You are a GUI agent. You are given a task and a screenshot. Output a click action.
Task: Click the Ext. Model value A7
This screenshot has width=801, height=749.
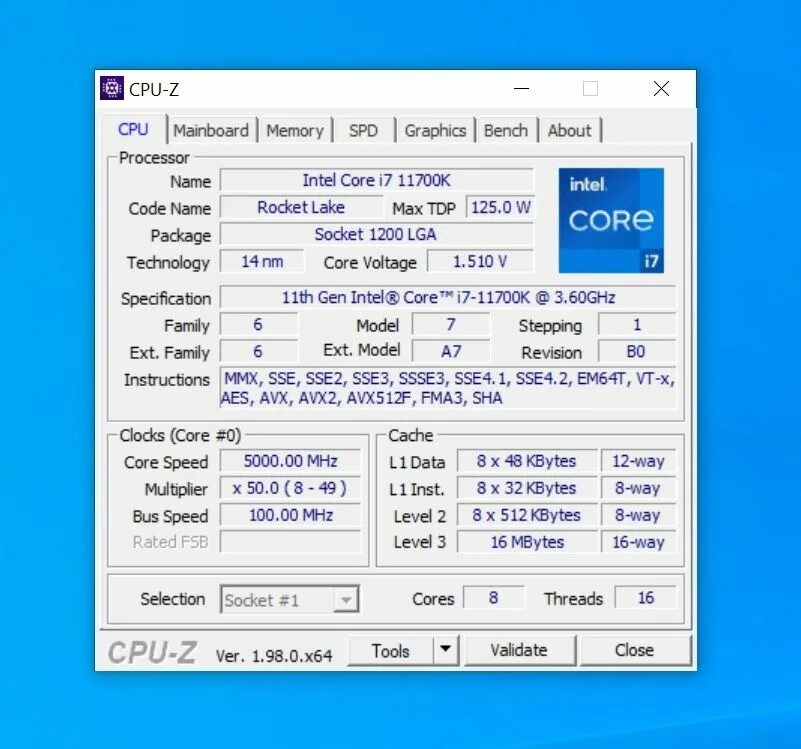[451, 352]
